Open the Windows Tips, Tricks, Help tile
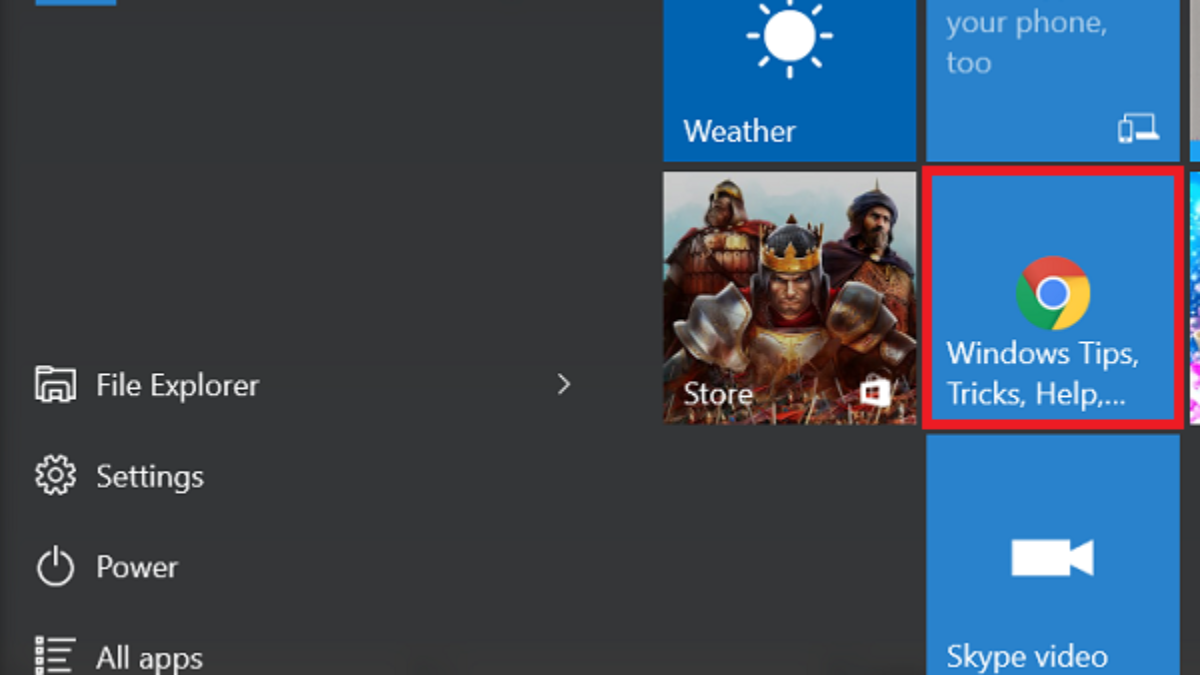Viewport: 1200px width, 675px height. (1052, 298)
